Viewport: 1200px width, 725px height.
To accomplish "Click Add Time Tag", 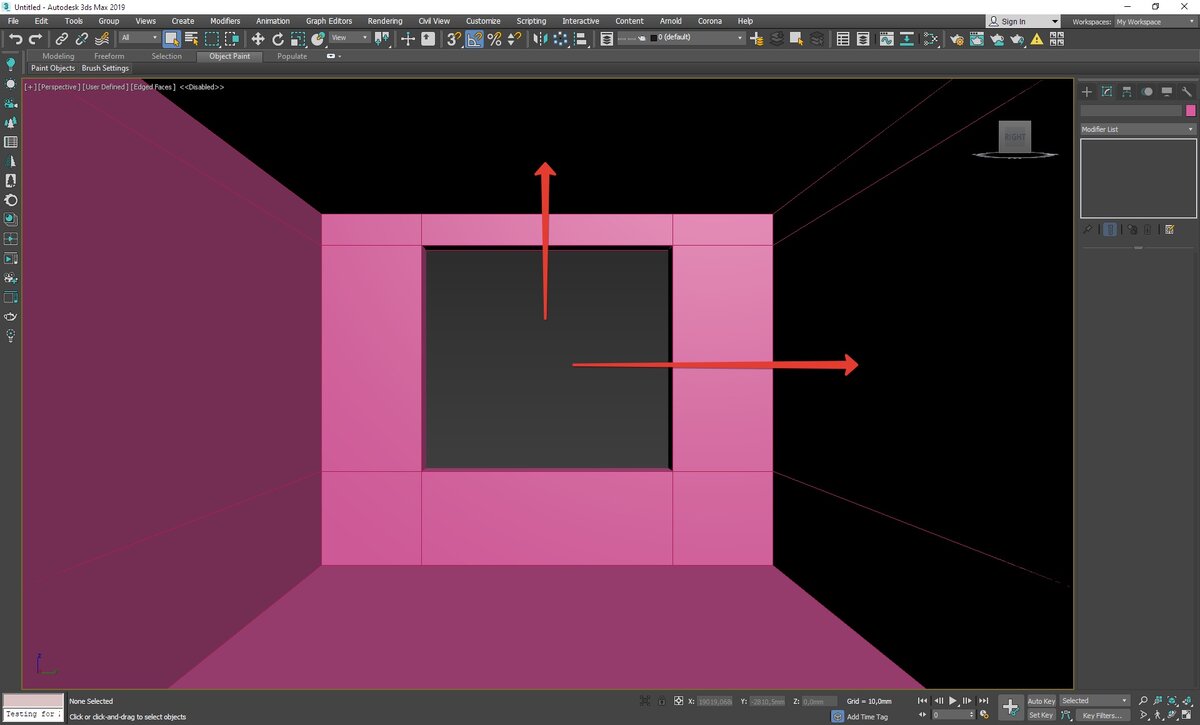I will click(x=867, y=716).
